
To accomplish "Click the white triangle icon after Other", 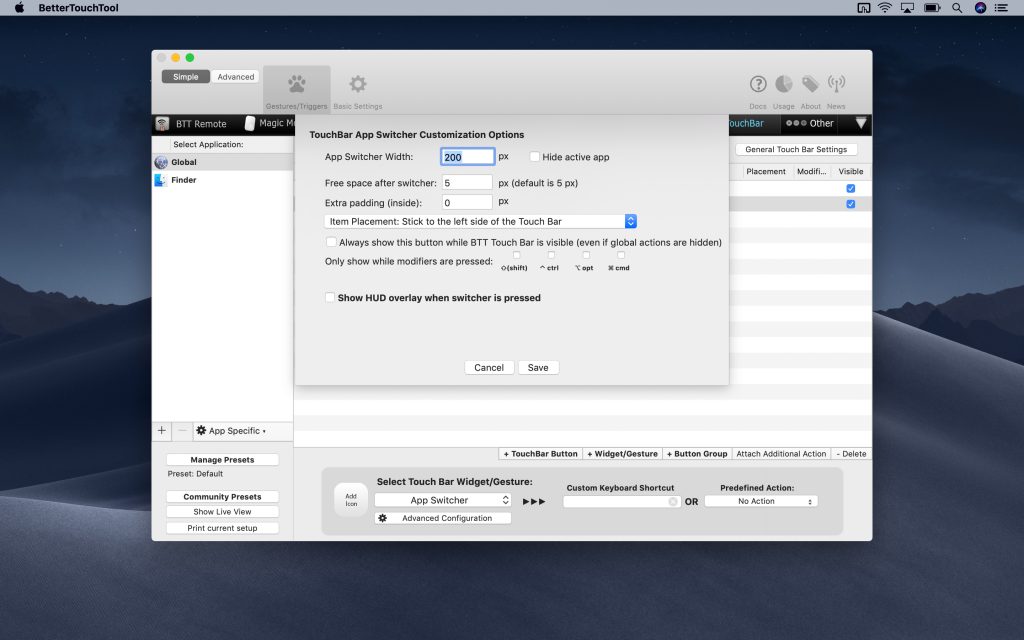I will click(861, 123).
